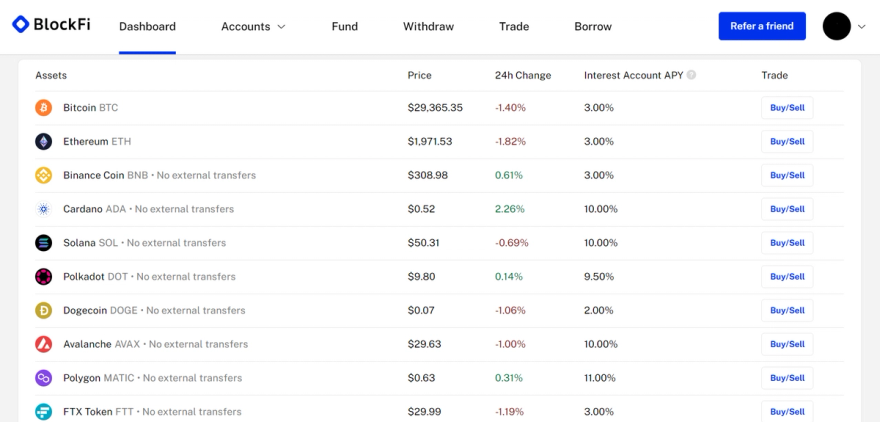Select the Polkadot DOT asset name
Image resolution: width=880 pixels, height=422 pixels.
(95, 277)
